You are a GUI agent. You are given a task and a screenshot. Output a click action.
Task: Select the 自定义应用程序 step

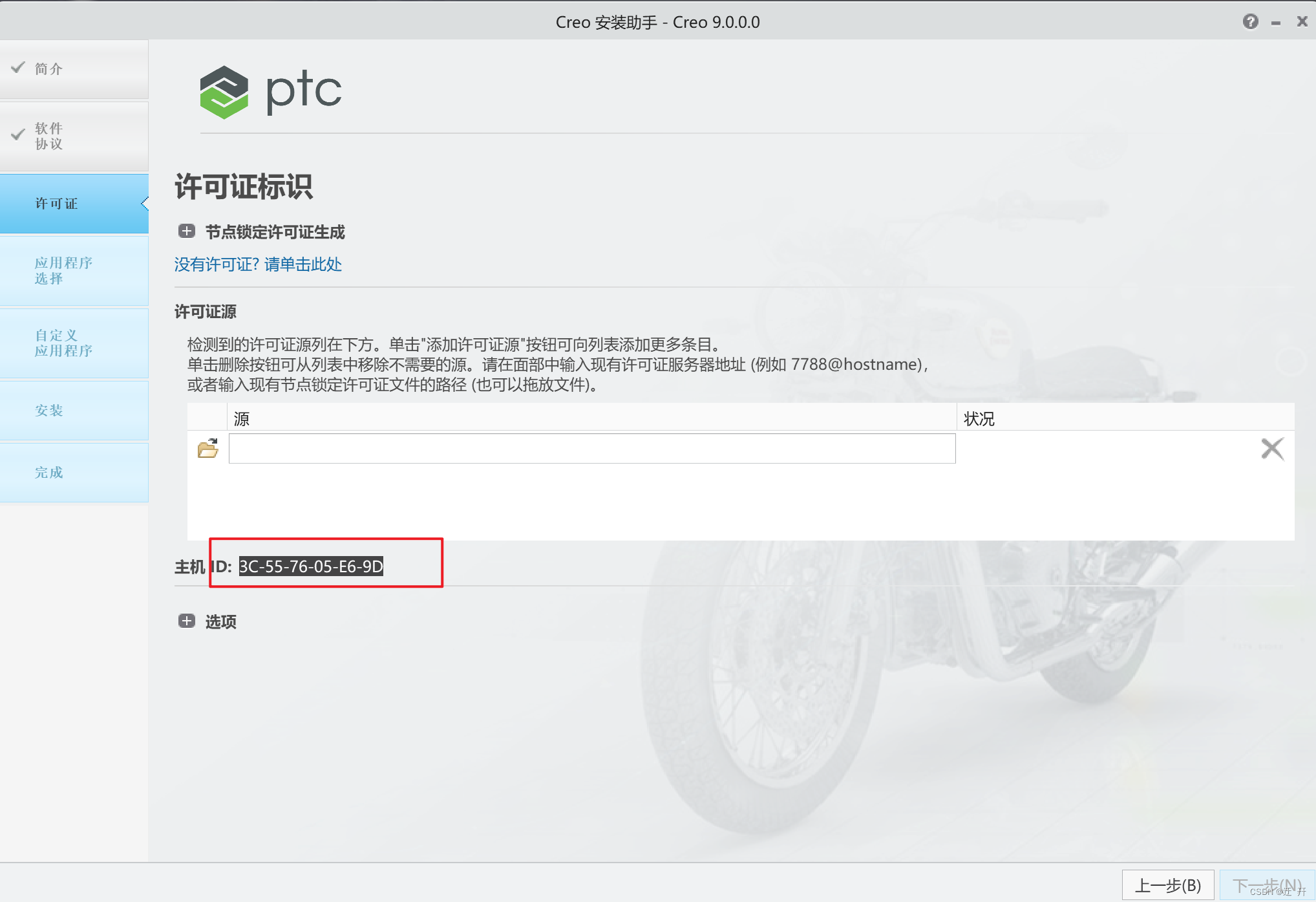(74, 343)
